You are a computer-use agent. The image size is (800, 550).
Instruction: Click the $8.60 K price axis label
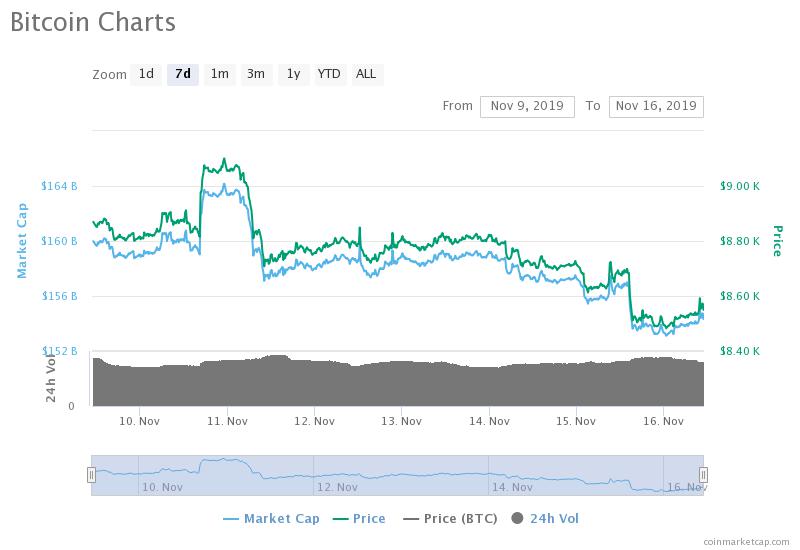[x=740, y=296]
